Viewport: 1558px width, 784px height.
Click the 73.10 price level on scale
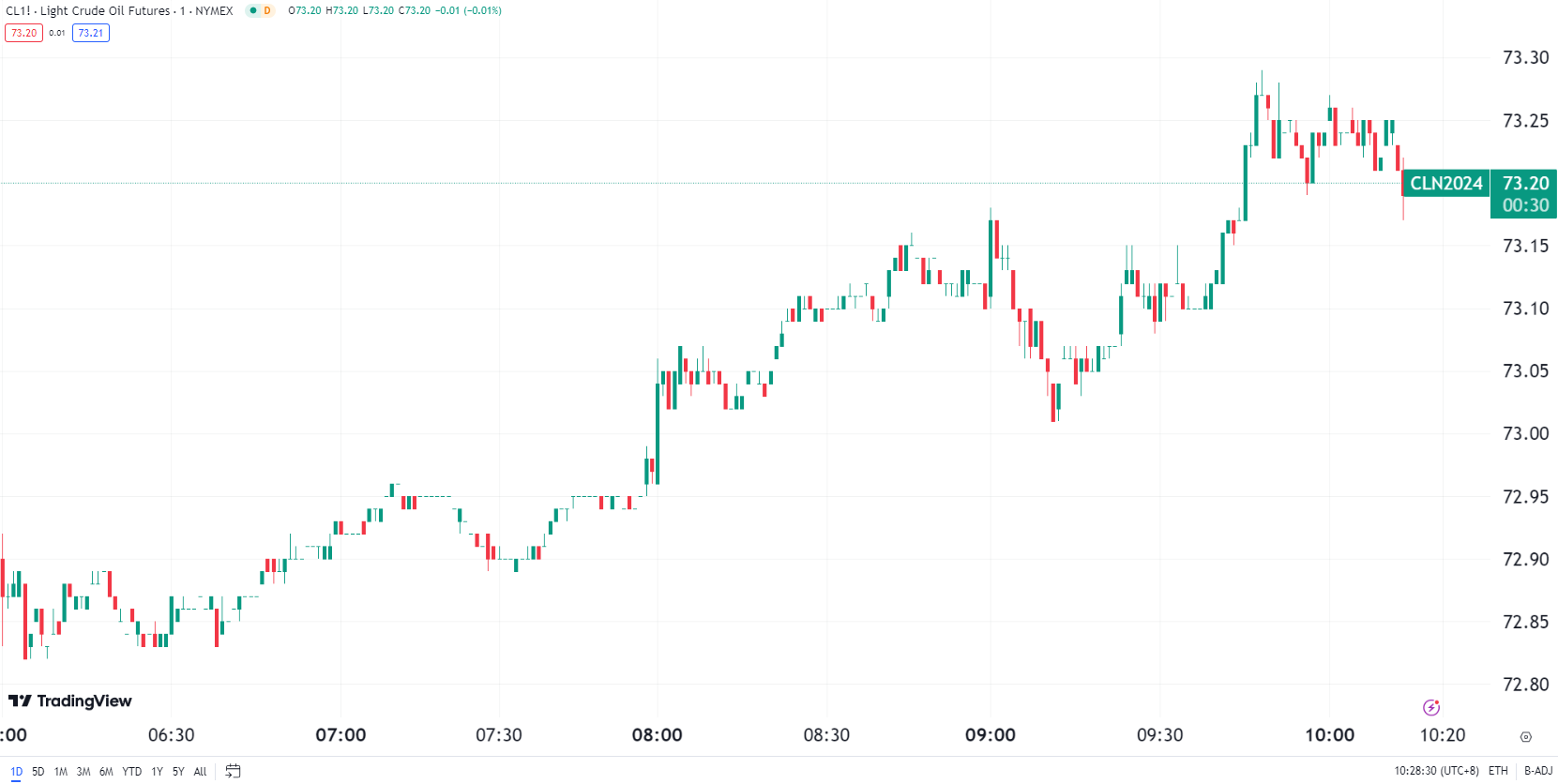(x=1524, y=308)
